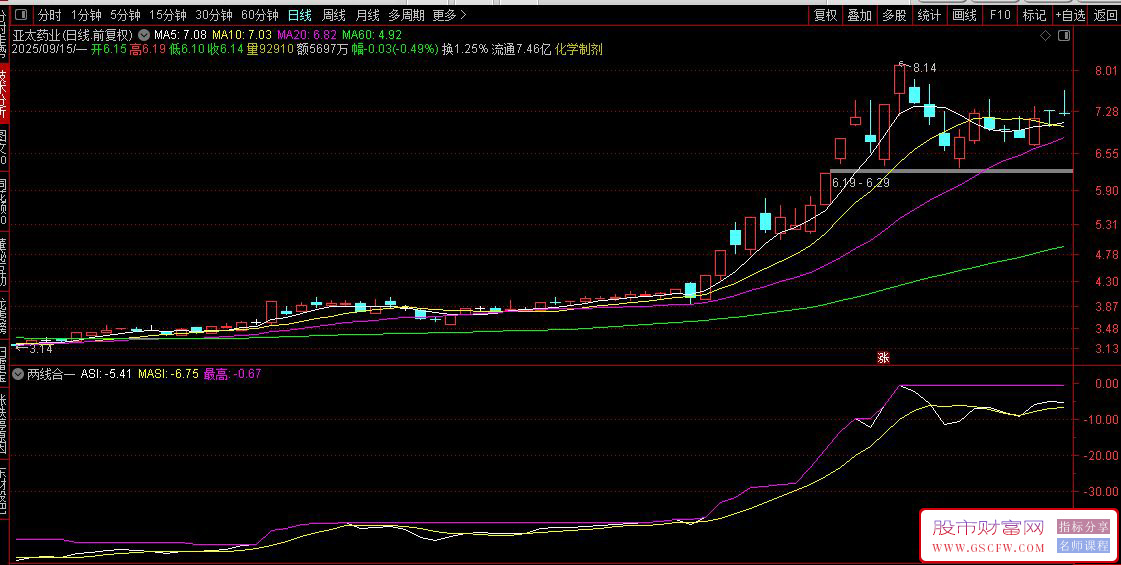Click the MA60: 4.92 label
Image resolution: width=1121 pixels, height=565 pixels.
[372, 34]
